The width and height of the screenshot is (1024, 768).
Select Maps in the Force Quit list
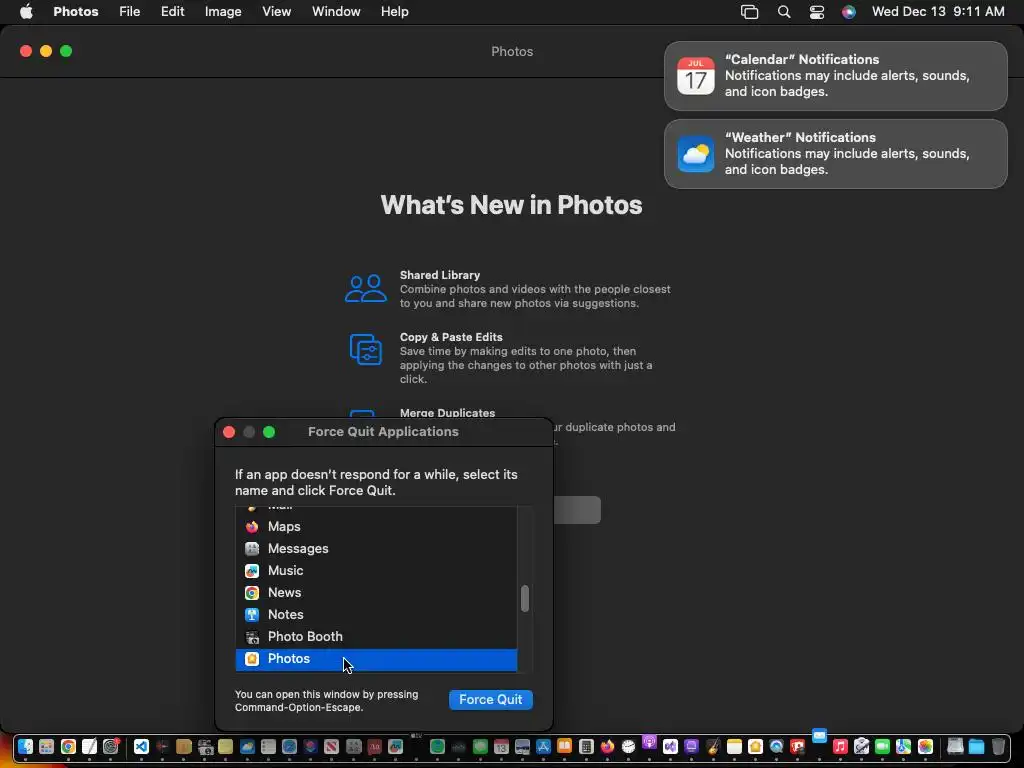point(376,526)
